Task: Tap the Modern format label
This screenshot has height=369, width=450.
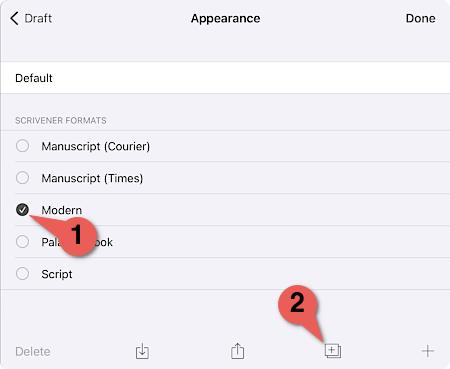Action: coord(62,210)
